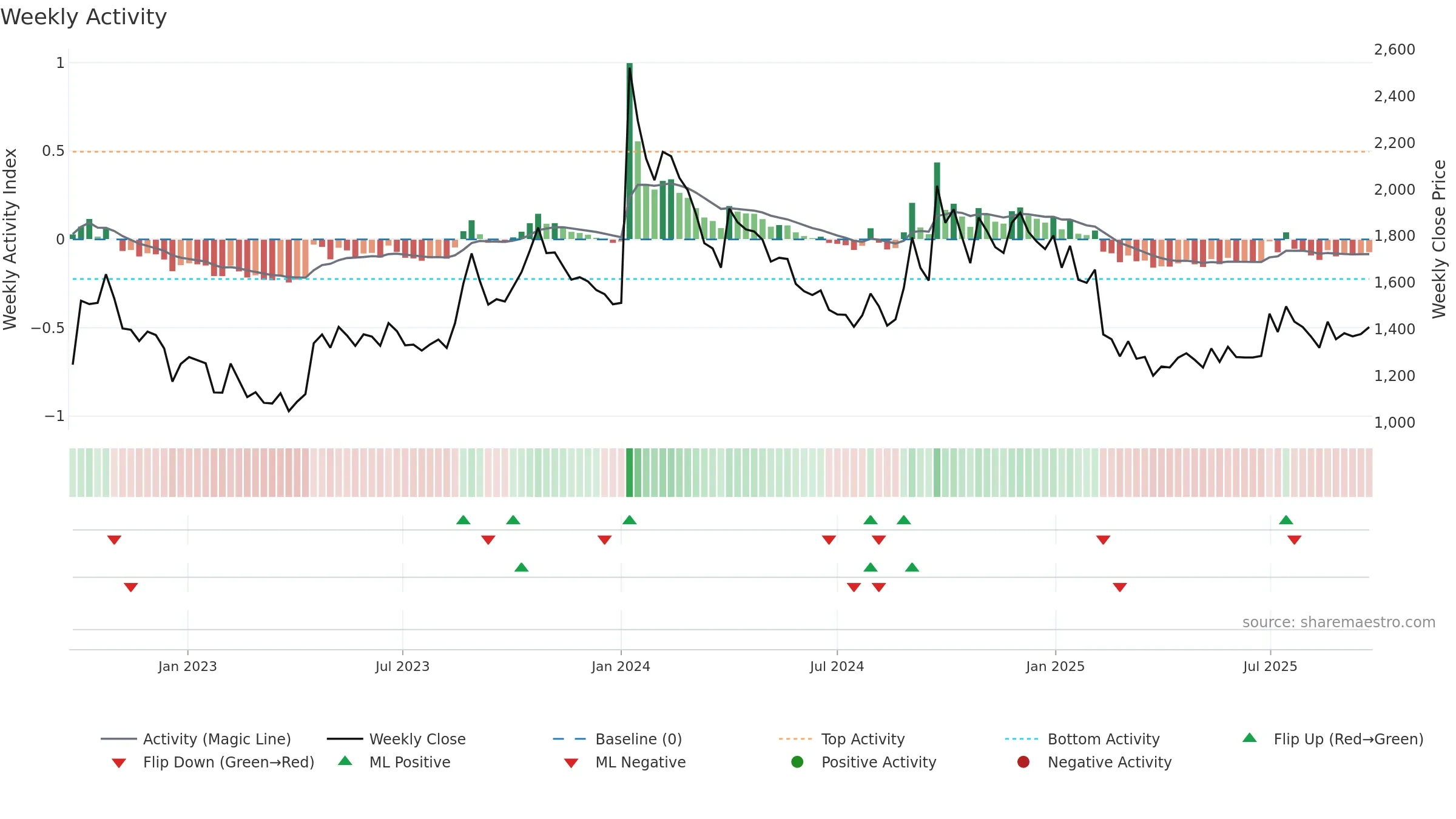
Task: Click the '−1' activity index tick label
Action: click(55, 416)
